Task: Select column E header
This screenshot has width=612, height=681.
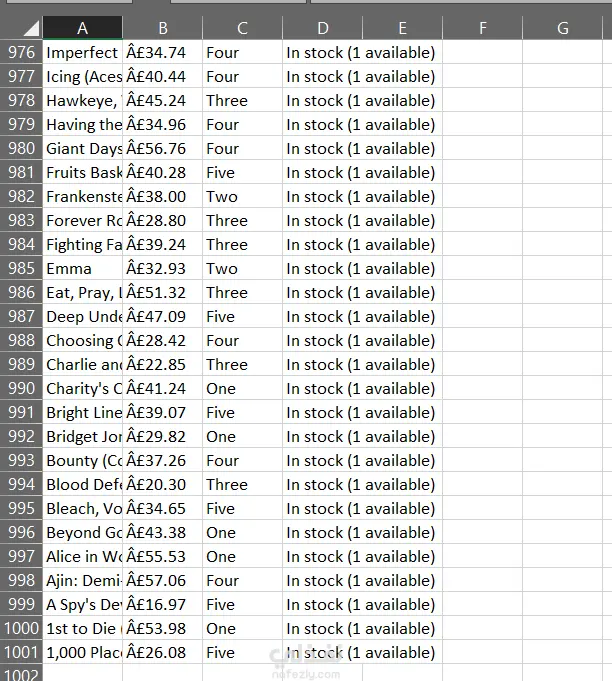Action: point(402,28)
